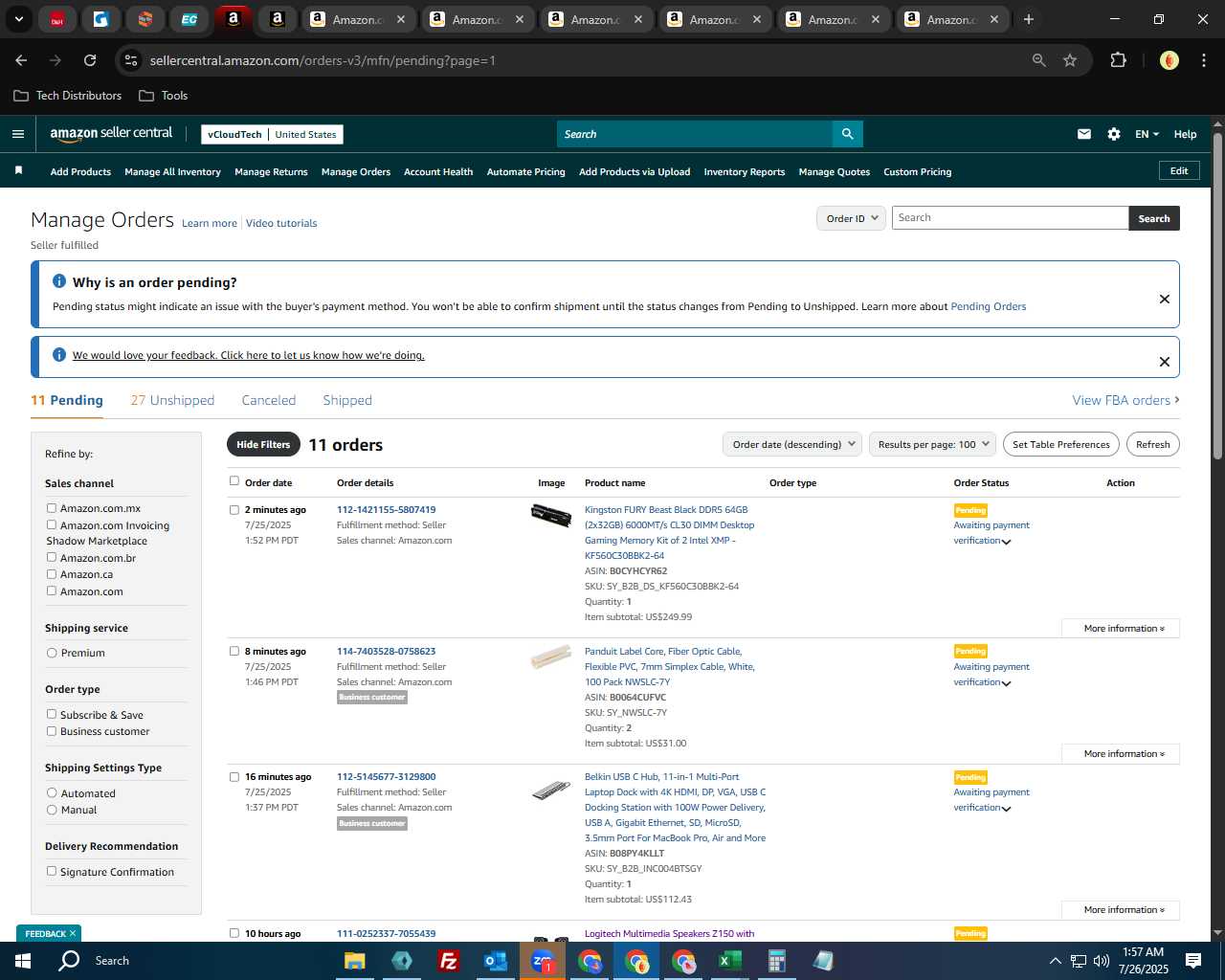Click the Amazon Seller Central logo
The image size is (1225, 980).
tap(111, 134)
